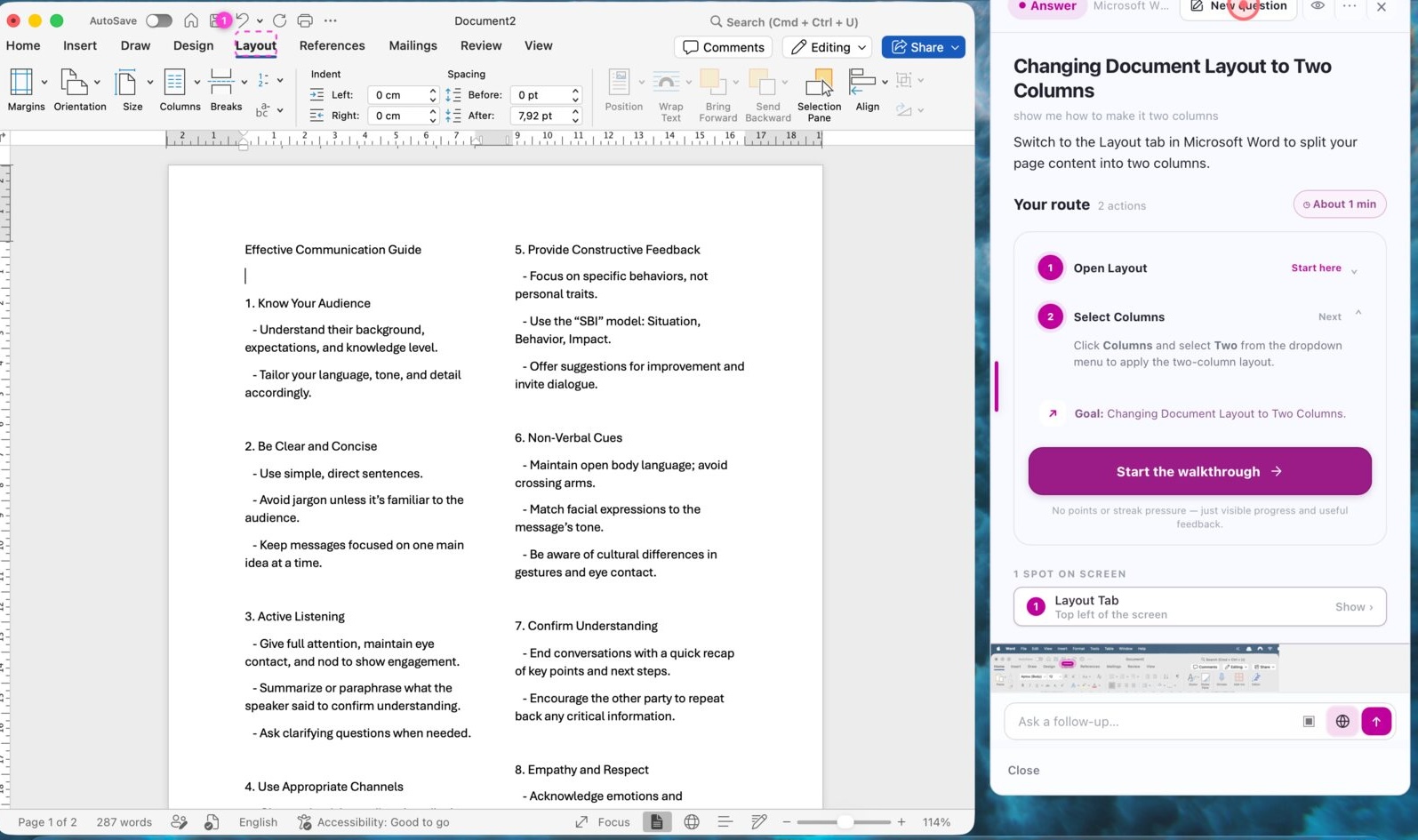Switch to the Insert tab
1418x840 pixels.
click(x=80, y=45)
